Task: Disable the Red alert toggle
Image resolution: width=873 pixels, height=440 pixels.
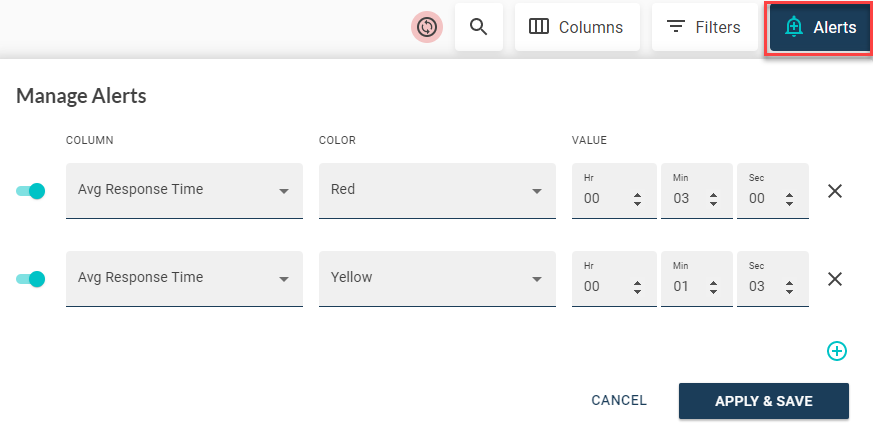Action: coord(31,191)
